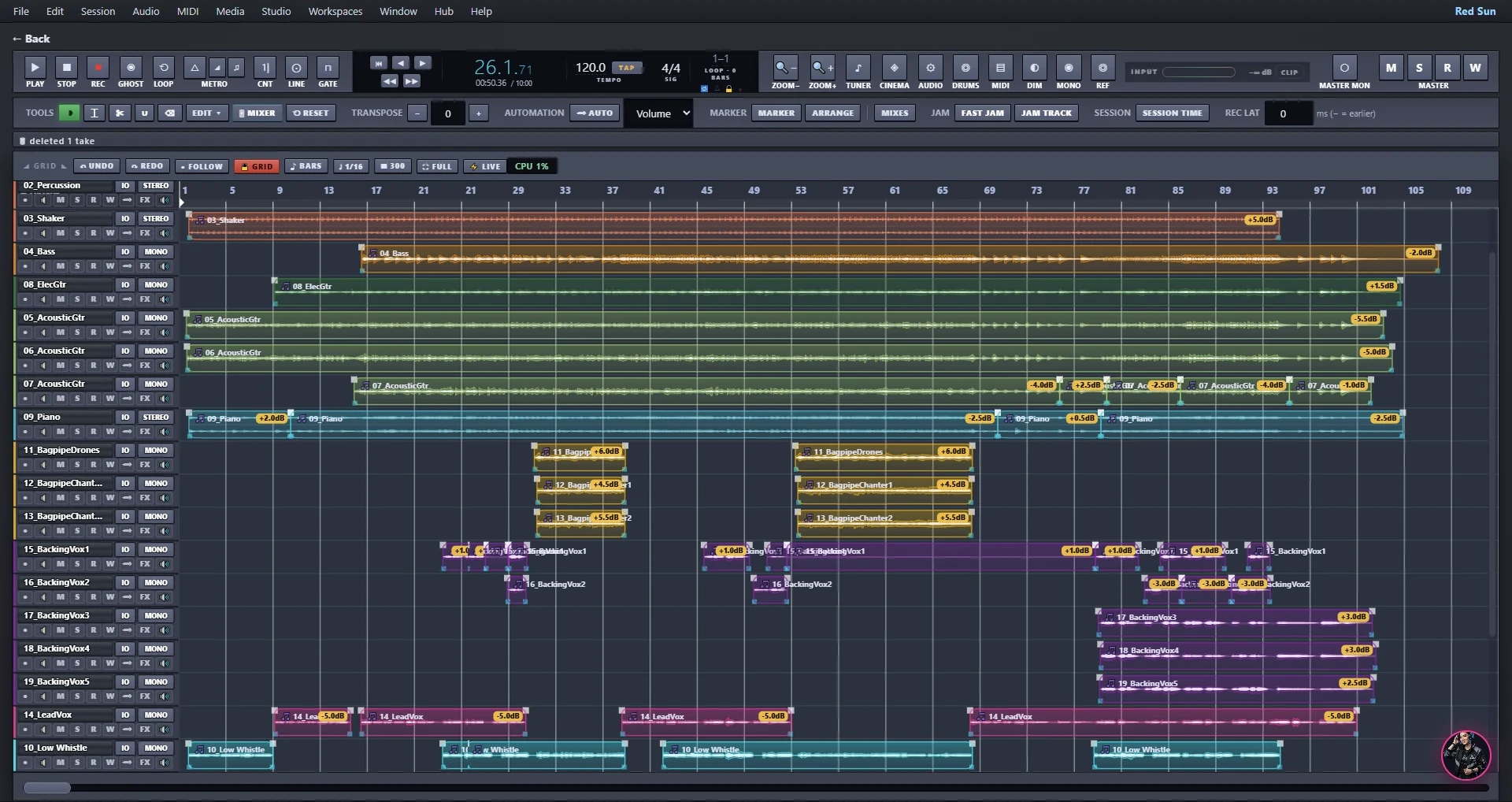Image resolution: width=1512 pixels, height=802 pixels.
Task: Open the Workspaces menu
Action: click(335, 11)
